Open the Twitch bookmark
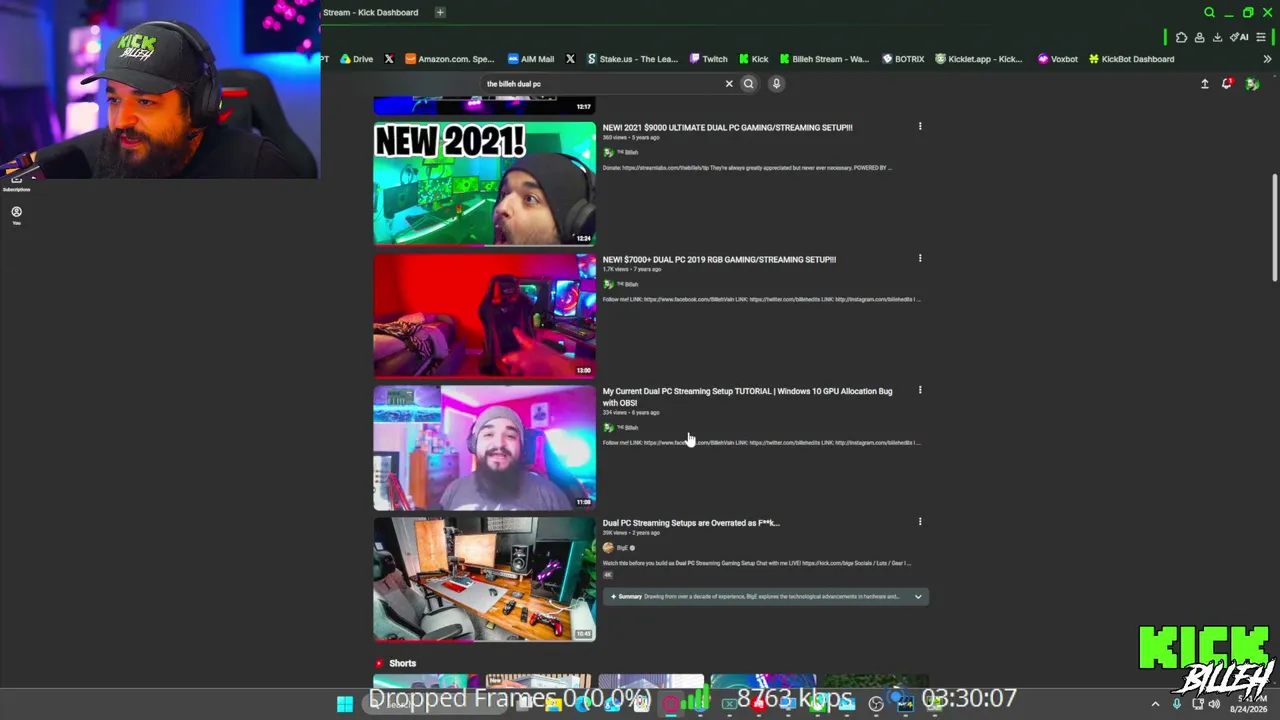This screenshot has height=720, width=1280. click(708, 59)
